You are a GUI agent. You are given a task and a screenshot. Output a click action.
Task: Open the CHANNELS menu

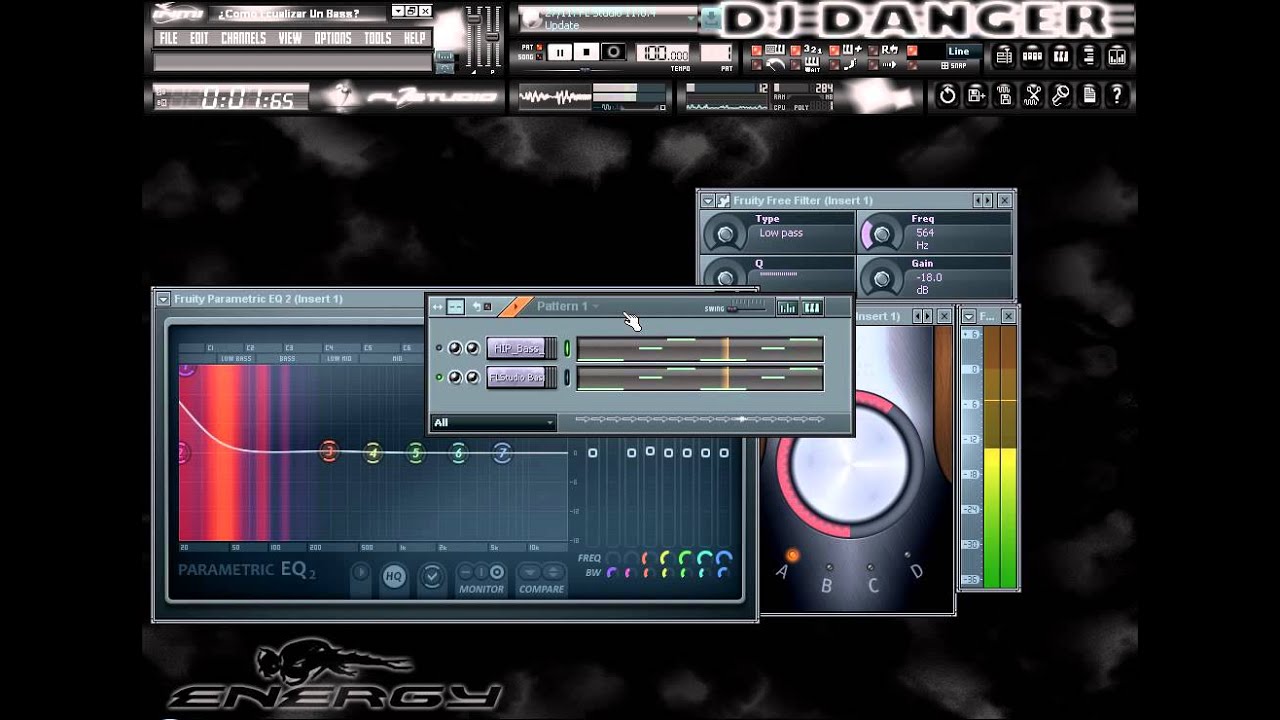(243, 38)
